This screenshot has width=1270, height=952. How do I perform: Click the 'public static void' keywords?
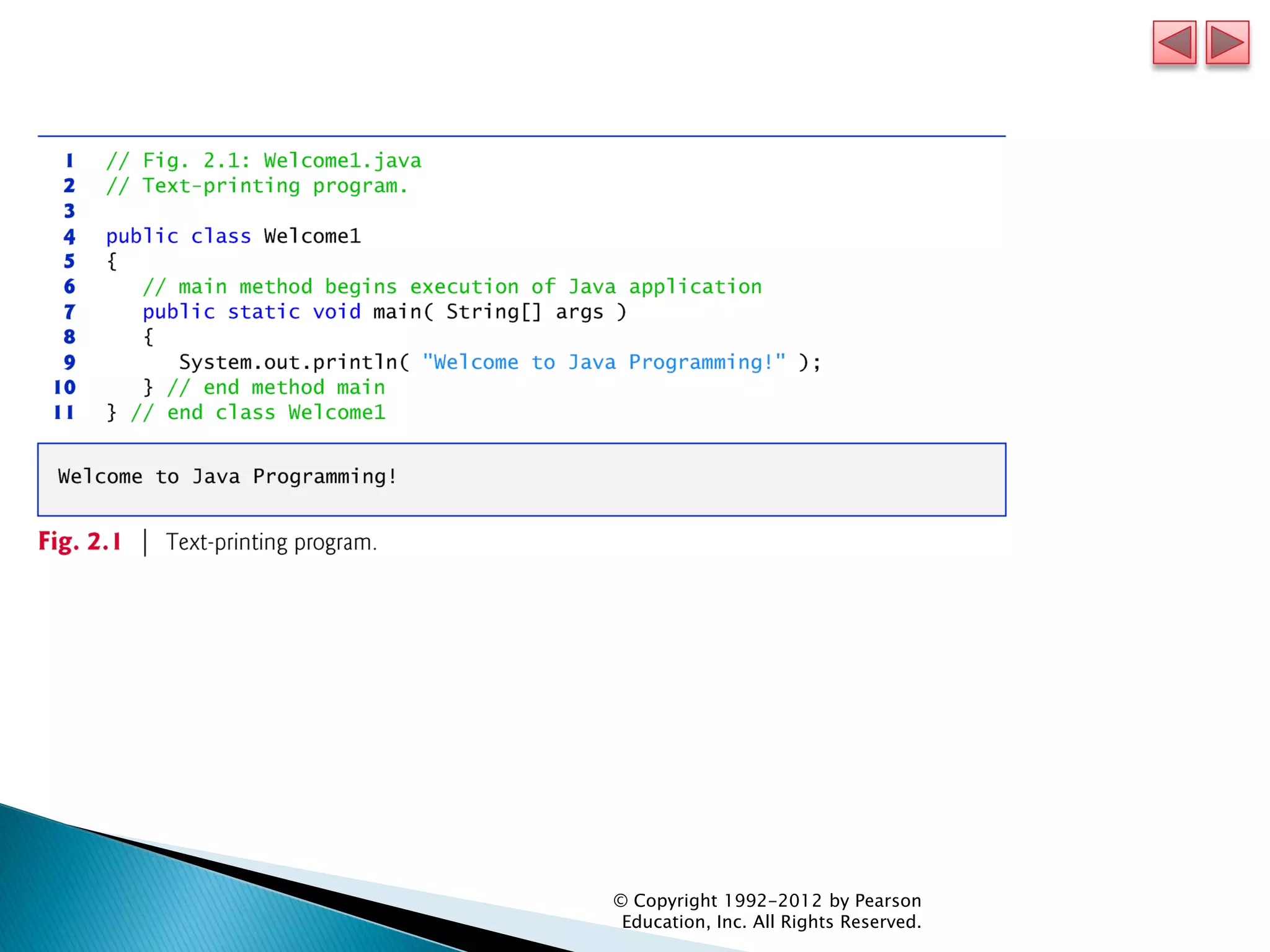point(251,312)
